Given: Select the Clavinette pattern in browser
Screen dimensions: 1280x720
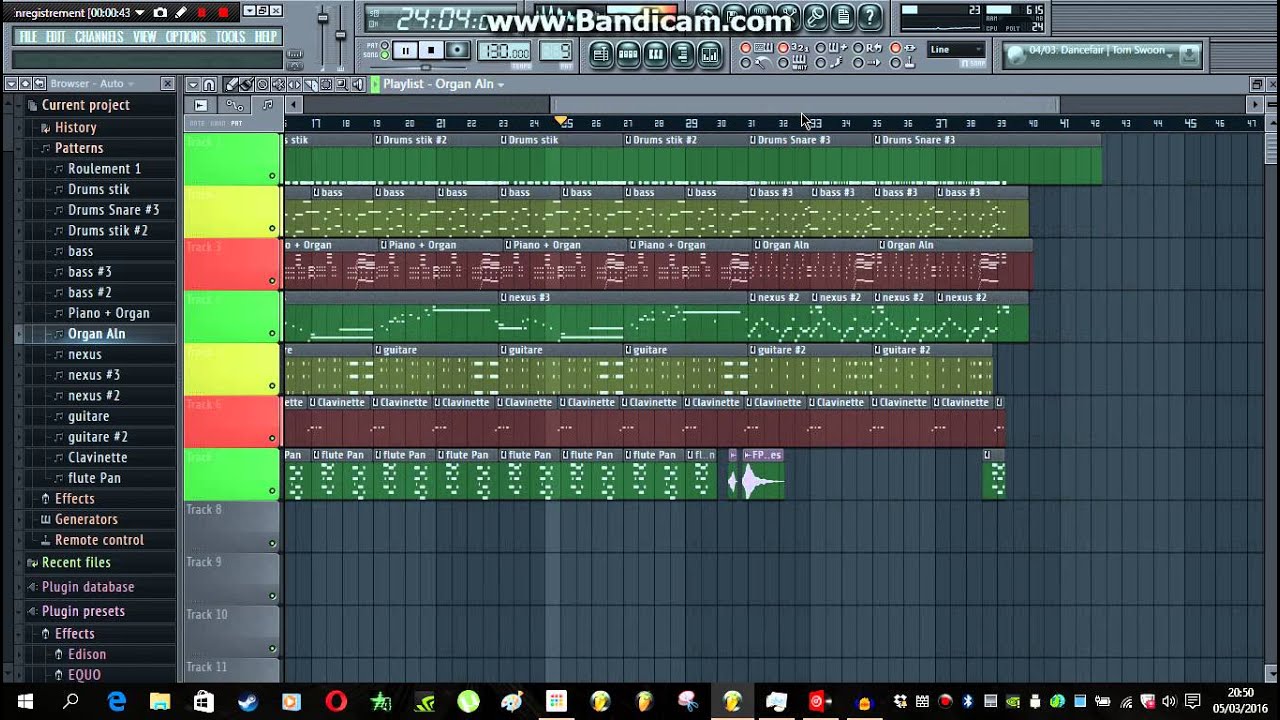Looking at the screenshot, I should [x=97, y=457].
